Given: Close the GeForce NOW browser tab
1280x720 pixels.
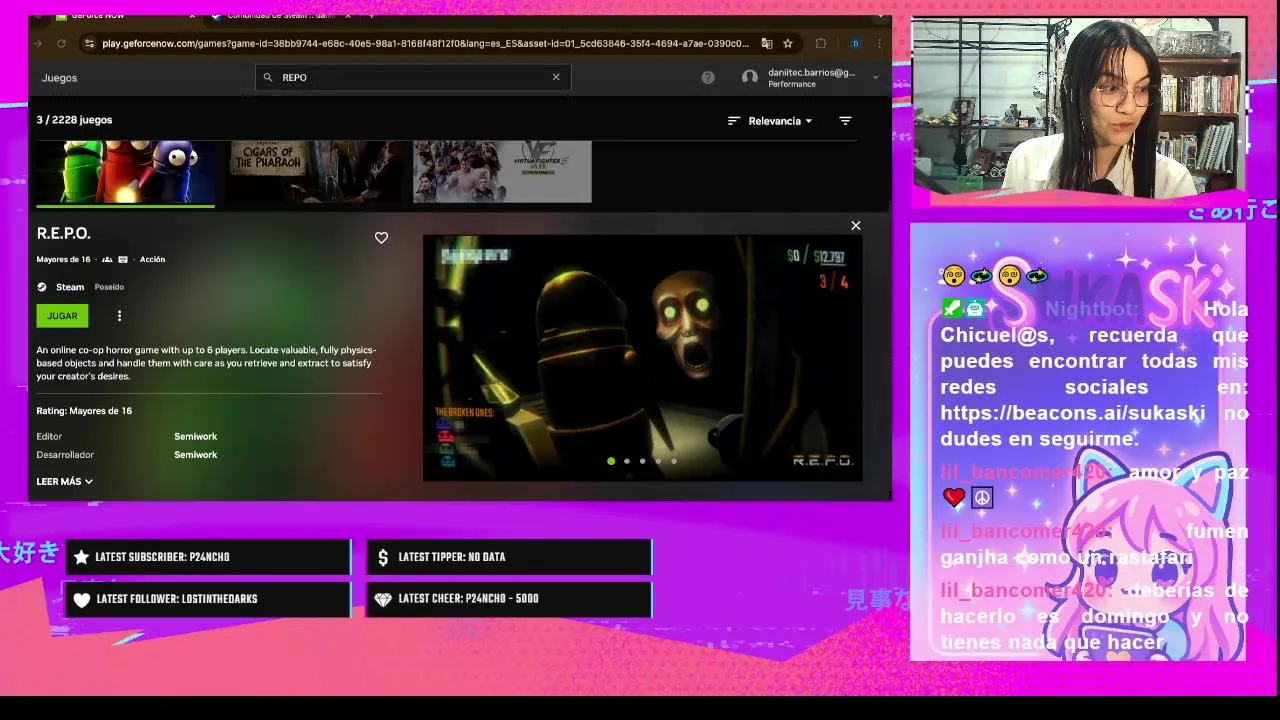Looking at the screenshot, I should tap(192, 16).
